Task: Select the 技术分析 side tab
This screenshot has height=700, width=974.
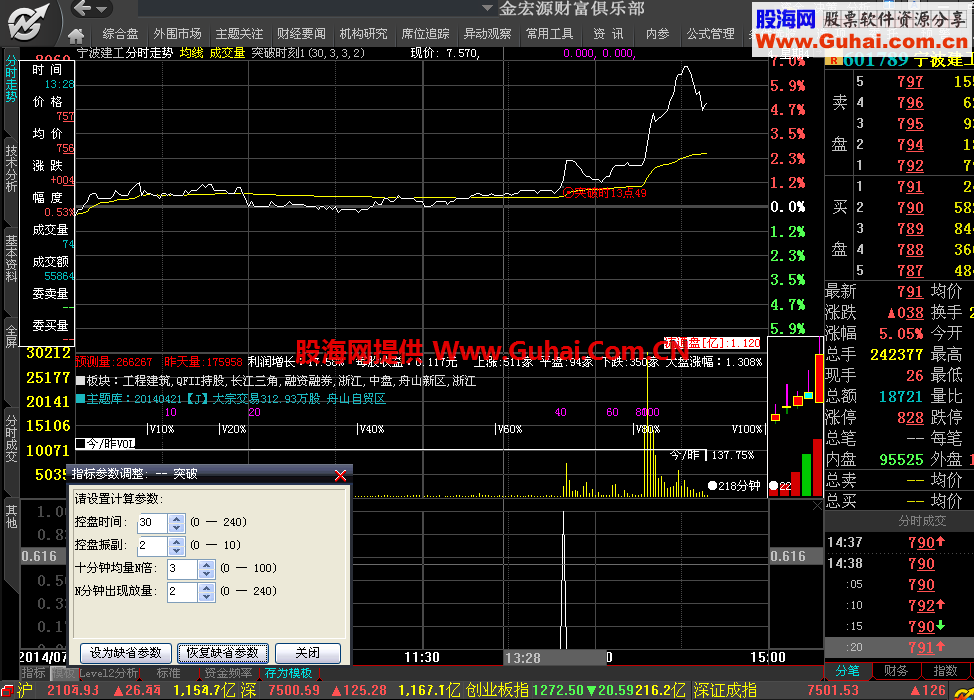Action: coord(10,168)
